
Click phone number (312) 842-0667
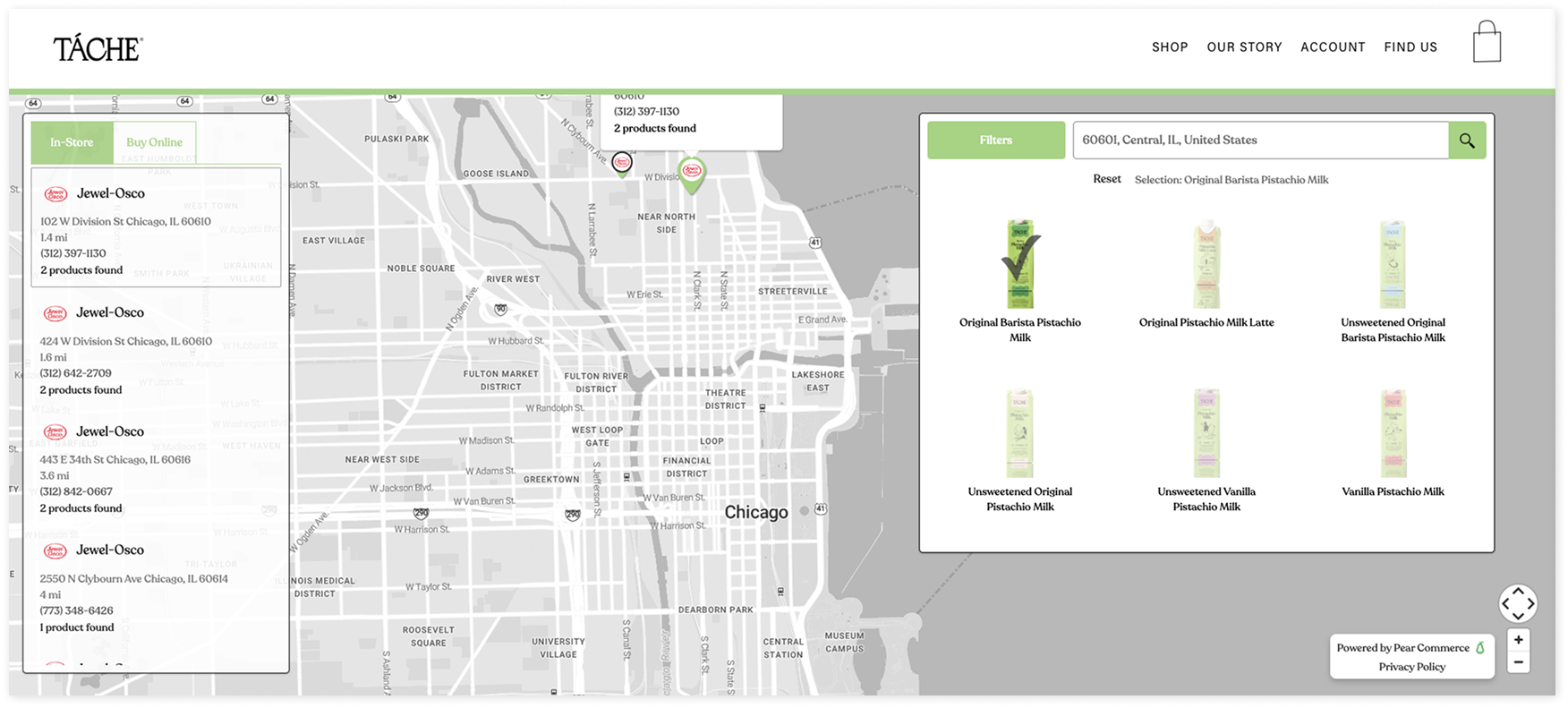pos(75,491)
